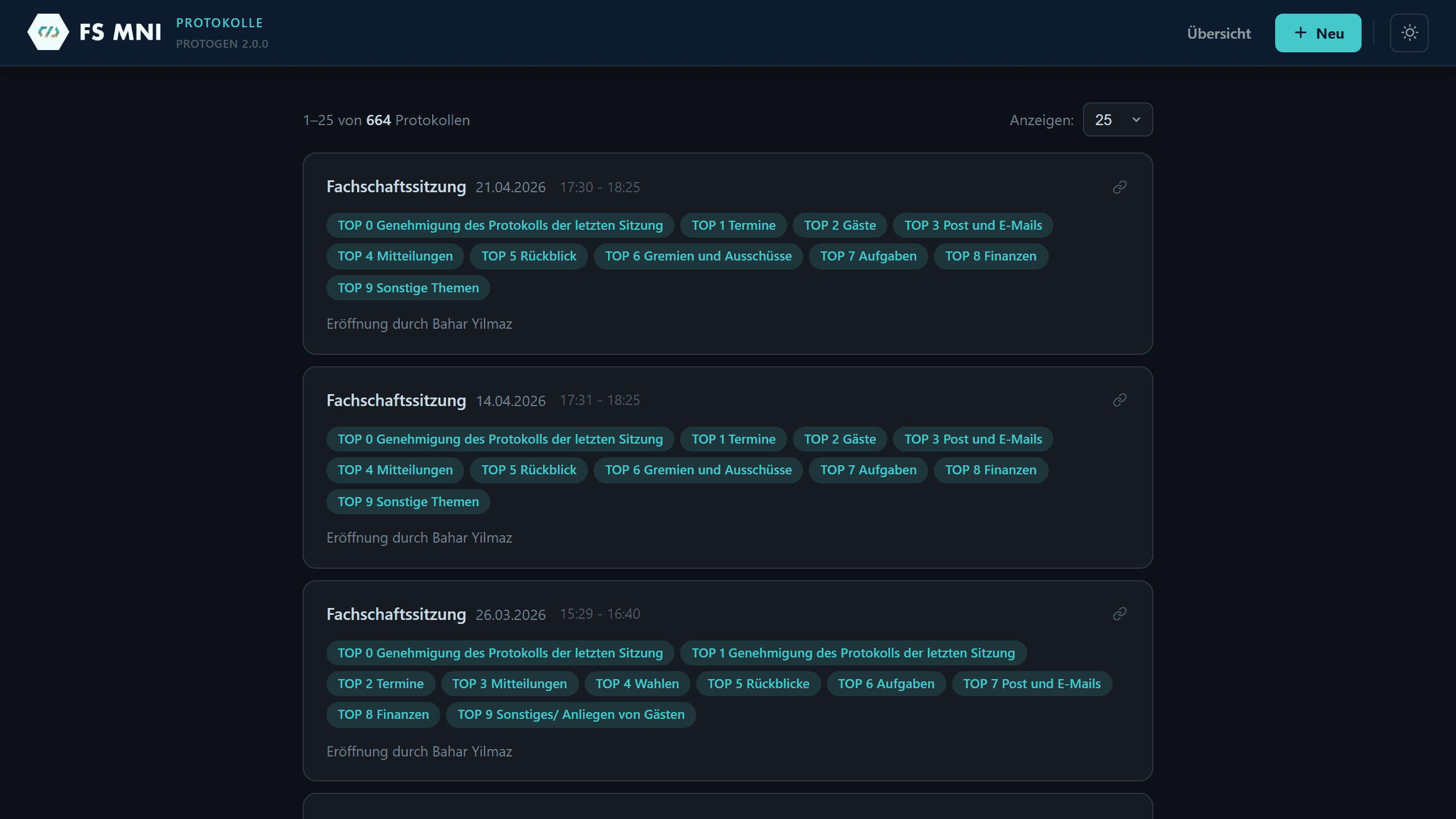Select TOP 7 Post und E-Mails tag
Screen dimensions: 1456x819
[x=1032, y=684]
